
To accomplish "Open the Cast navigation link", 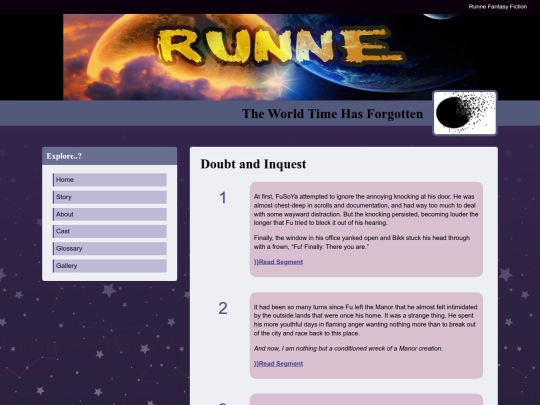I will click(x=110, y=231).
